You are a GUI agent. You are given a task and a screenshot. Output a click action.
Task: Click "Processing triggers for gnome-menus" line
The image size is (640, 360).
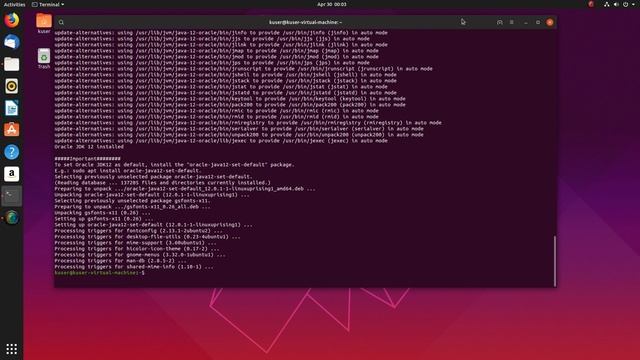140,255
